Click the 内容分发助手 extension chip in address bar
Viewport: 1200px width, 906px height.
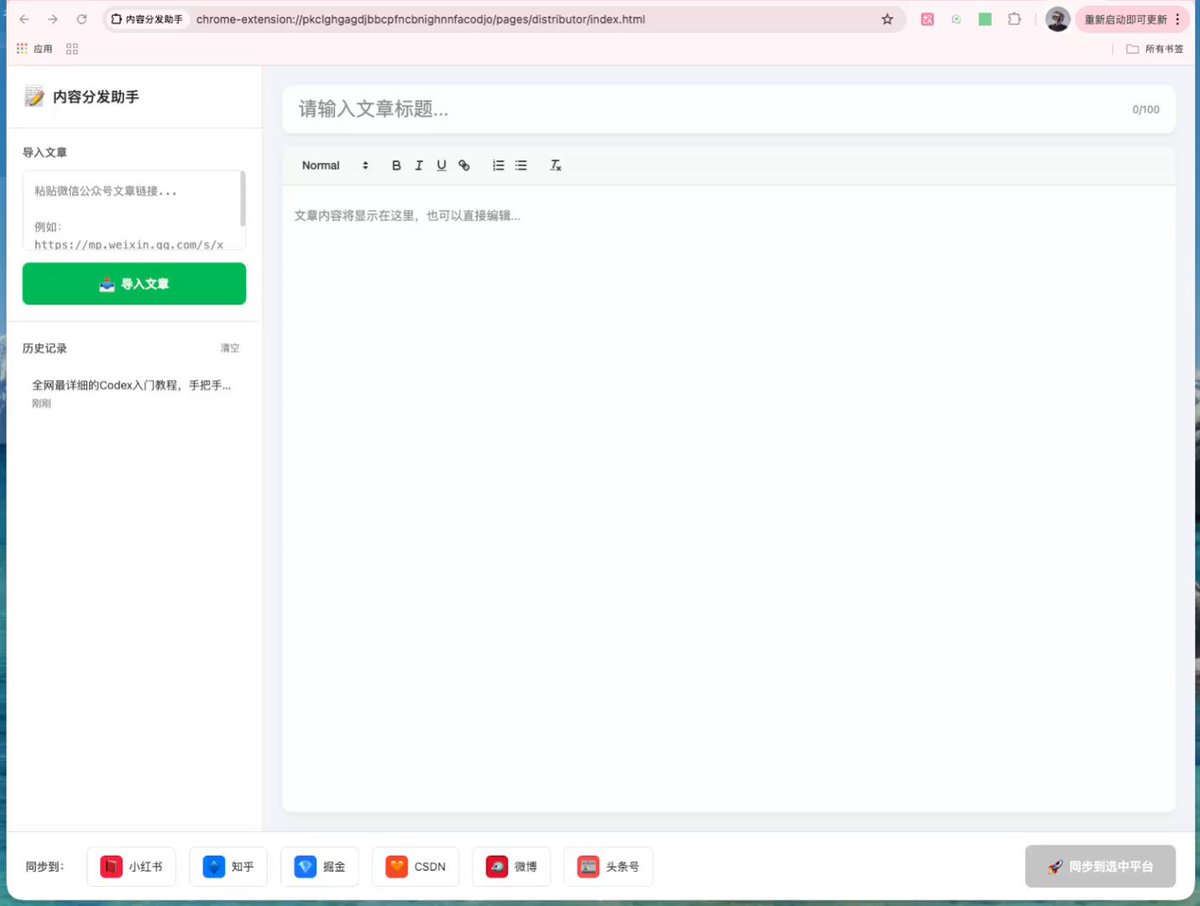tap(146, 19)
